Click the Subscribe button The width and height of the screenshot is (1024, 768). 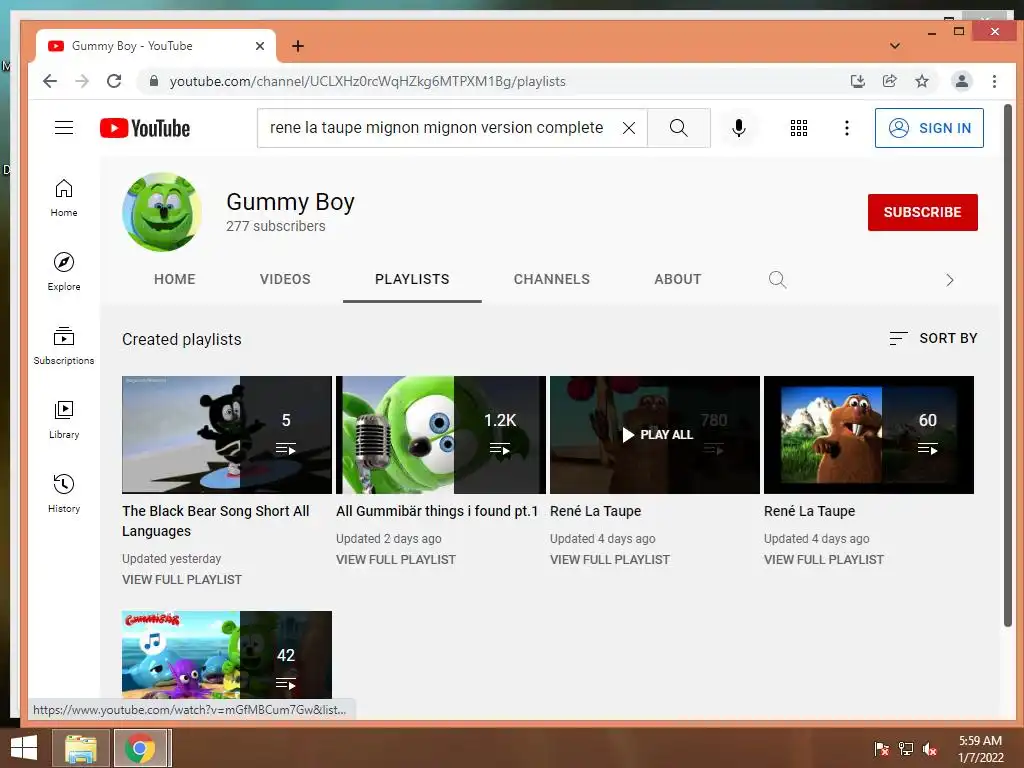click(922, 212)
